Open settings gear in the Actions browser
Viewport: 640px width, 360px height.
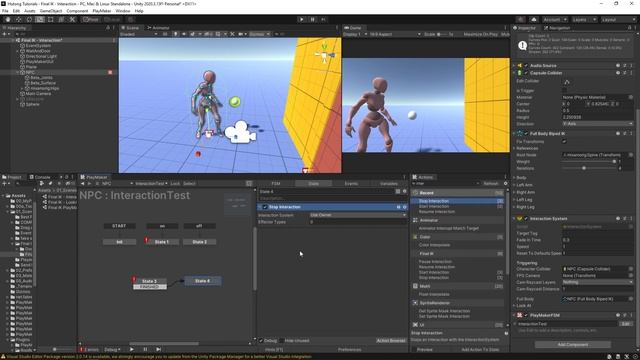coord(505,184)
